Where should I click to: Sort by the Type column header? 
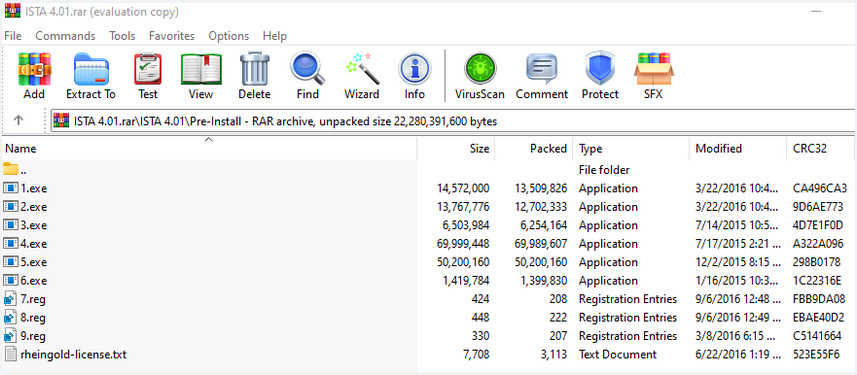click(x=631, y=149)
